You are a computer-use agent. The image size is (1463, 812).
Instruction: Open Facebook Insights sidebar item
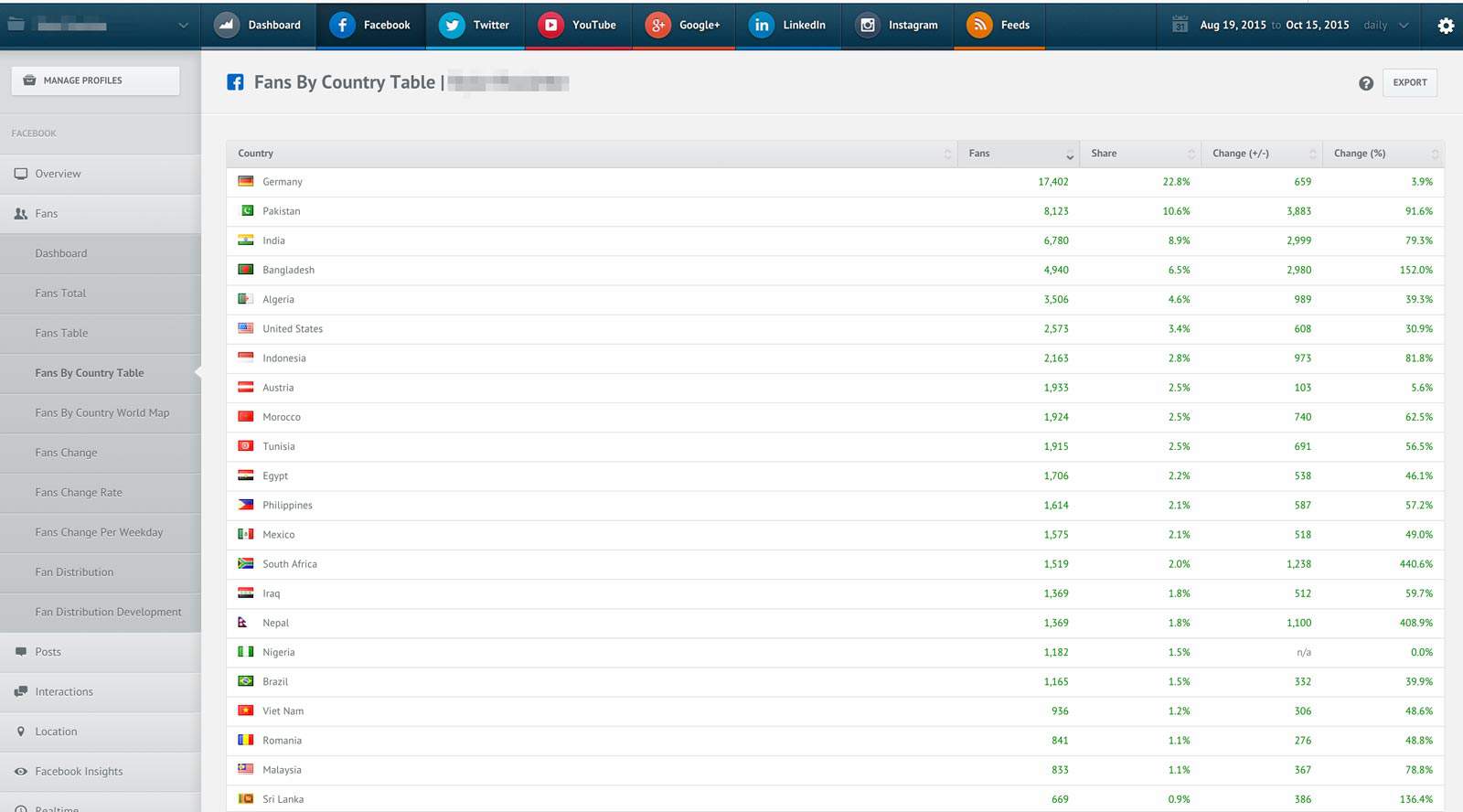[79, 772]
